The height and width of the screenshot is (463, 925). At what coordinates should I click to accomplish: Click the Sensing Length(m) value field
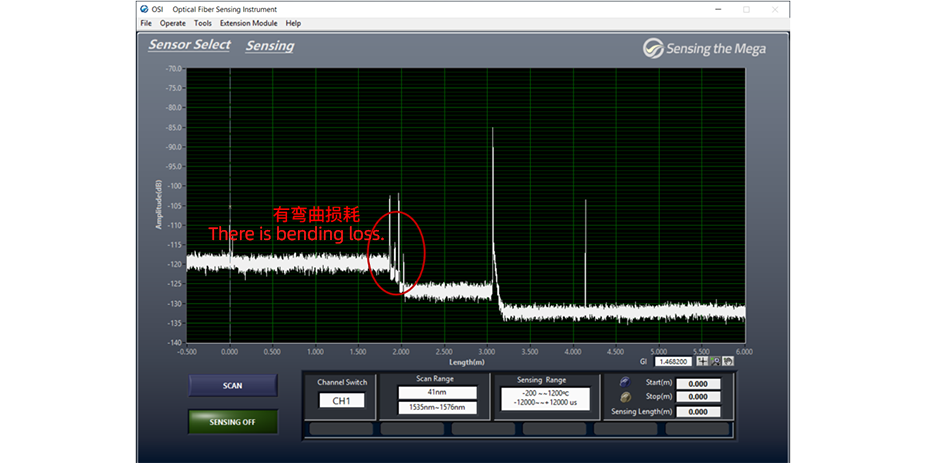coord(698,411)
